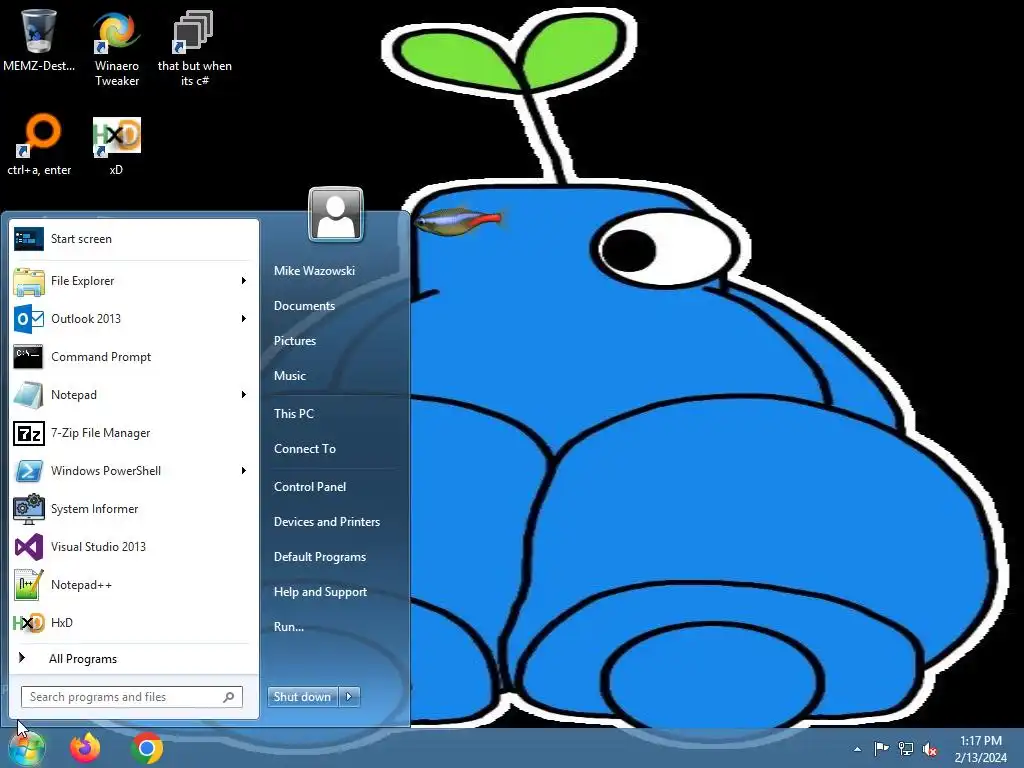Open Documents from Start menu
1024x768 pixels.
tap(304, 306)
